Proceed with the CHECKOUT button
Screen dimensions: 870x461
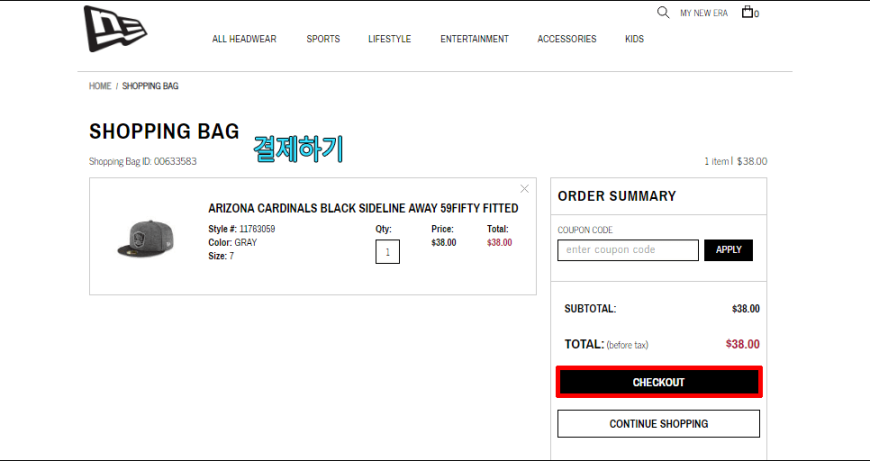[x=659, y=382]
